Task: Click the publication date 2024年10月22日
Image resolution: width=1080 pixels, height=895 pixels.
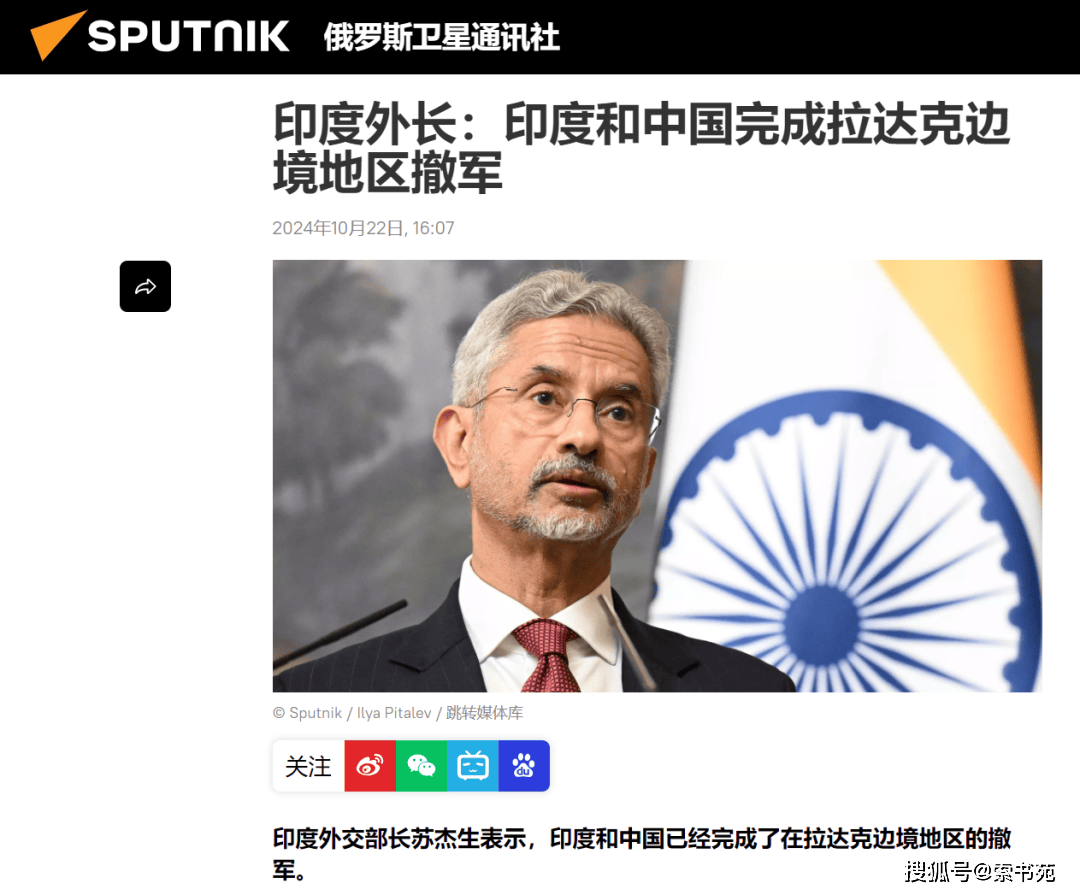Action: (x=338, y=228)
